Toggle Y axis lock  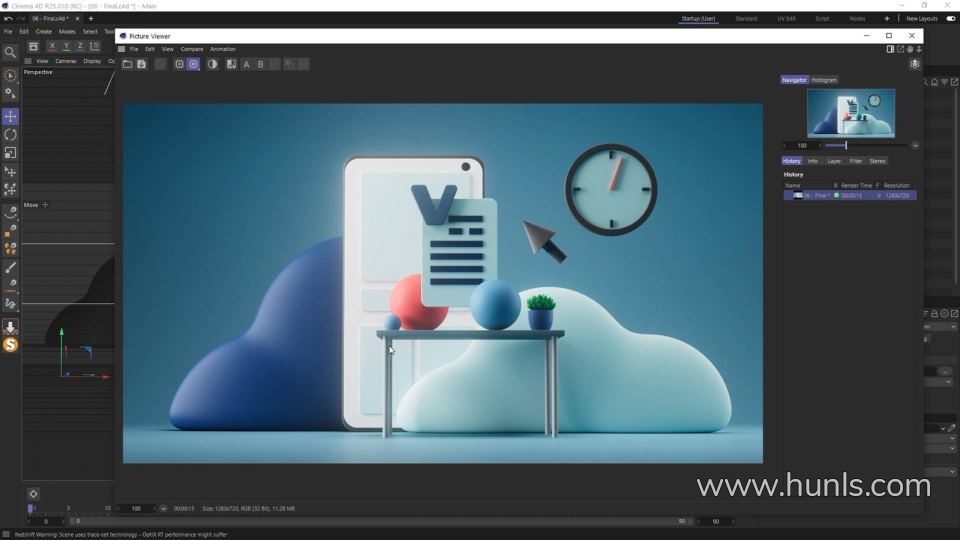pyautogui.click(x=66, y=47)
